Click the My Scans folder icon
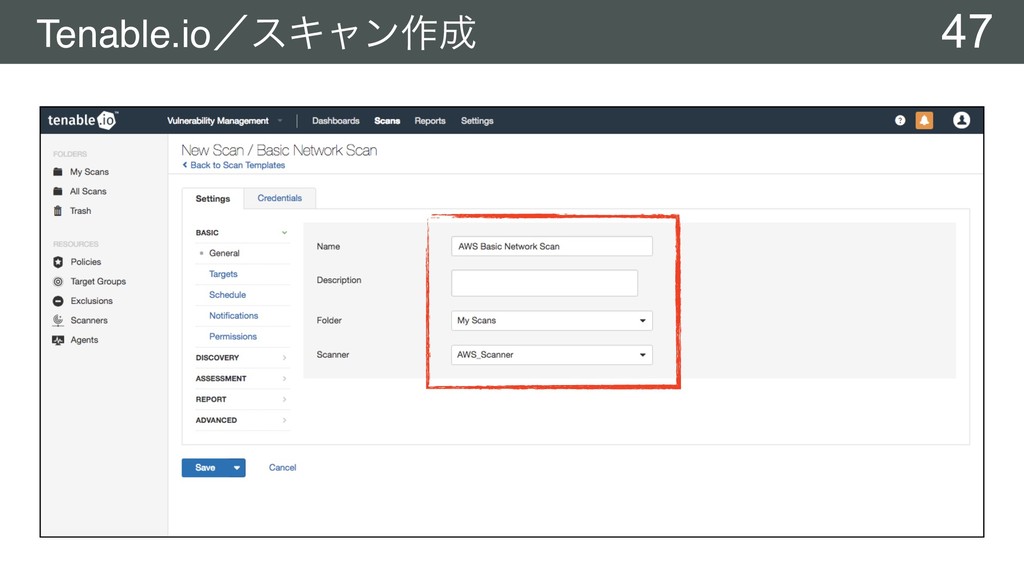Screen dimensions: 1024x576 click(x=57, y=172)
